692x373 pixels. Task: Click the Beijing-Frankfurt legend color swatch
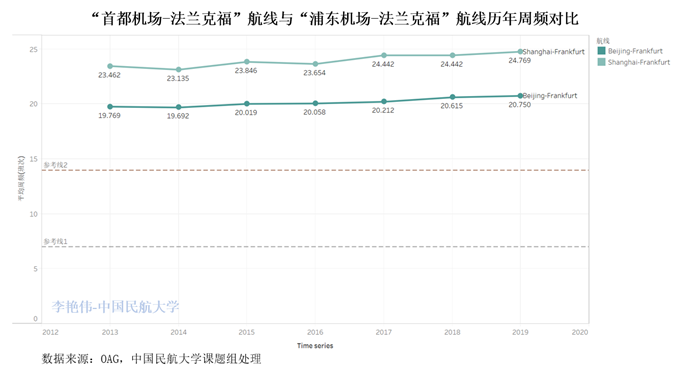coord(601,51)
